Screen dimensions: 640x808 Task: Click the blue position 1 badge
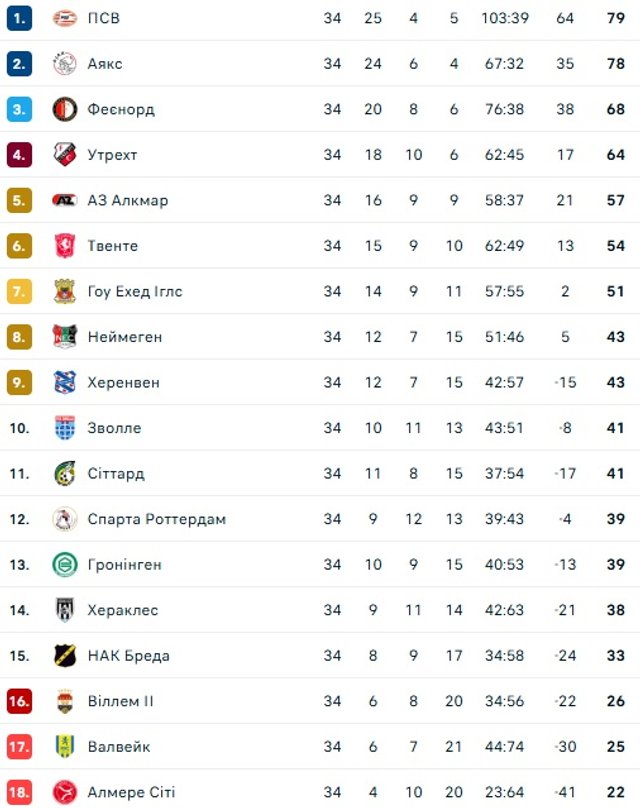[20, 18]
